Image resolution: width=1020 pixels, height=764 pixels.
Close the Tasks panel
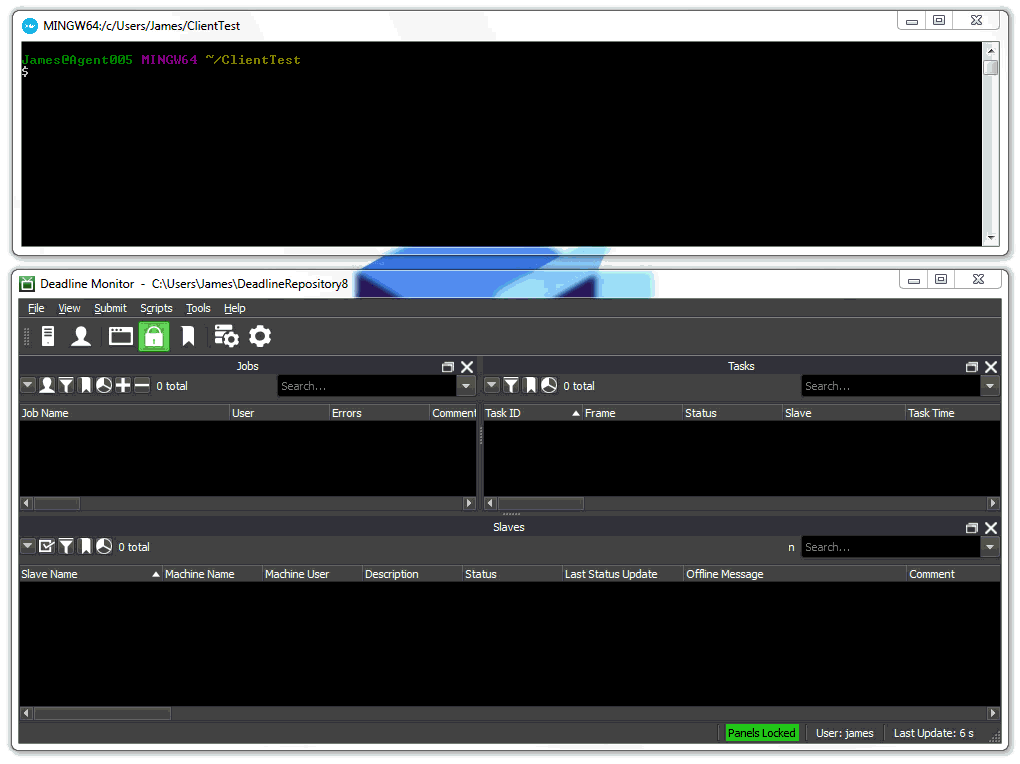(991, 367)
